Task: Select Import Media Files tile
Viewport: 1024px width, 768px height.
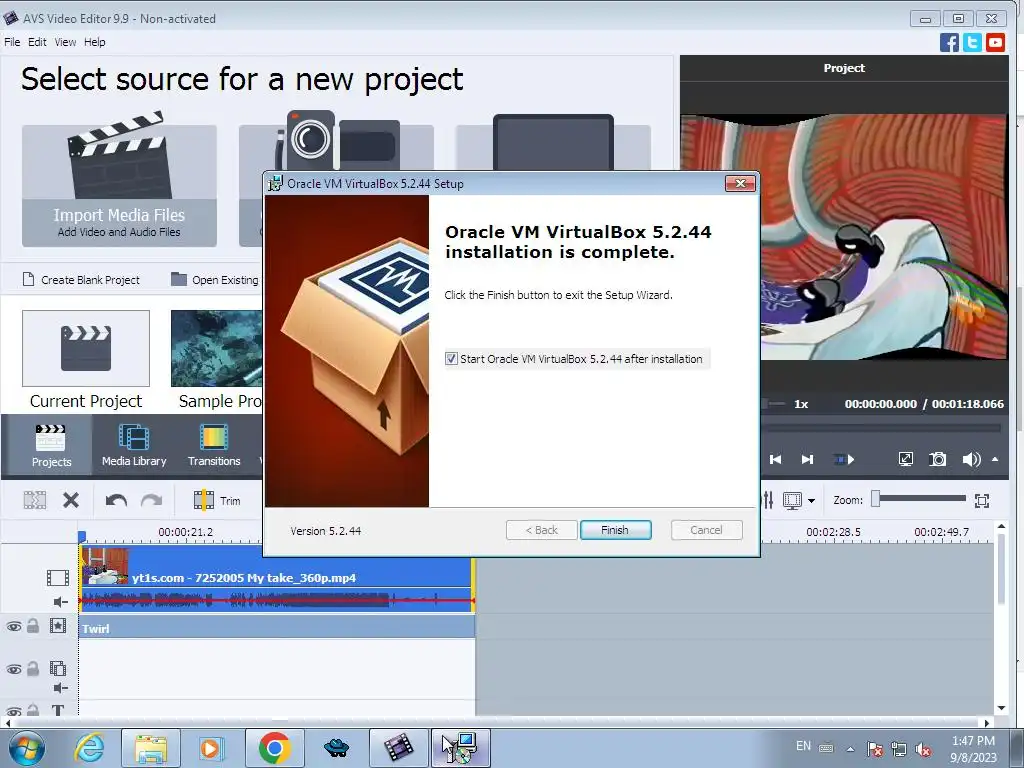Action: (x=120, y=185)
